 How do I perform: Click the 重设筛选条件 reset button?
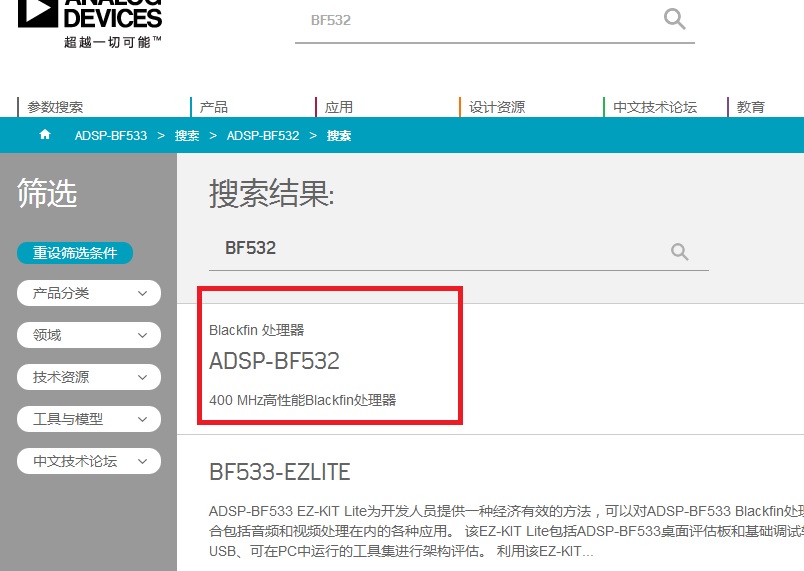[x=75, y=253]
